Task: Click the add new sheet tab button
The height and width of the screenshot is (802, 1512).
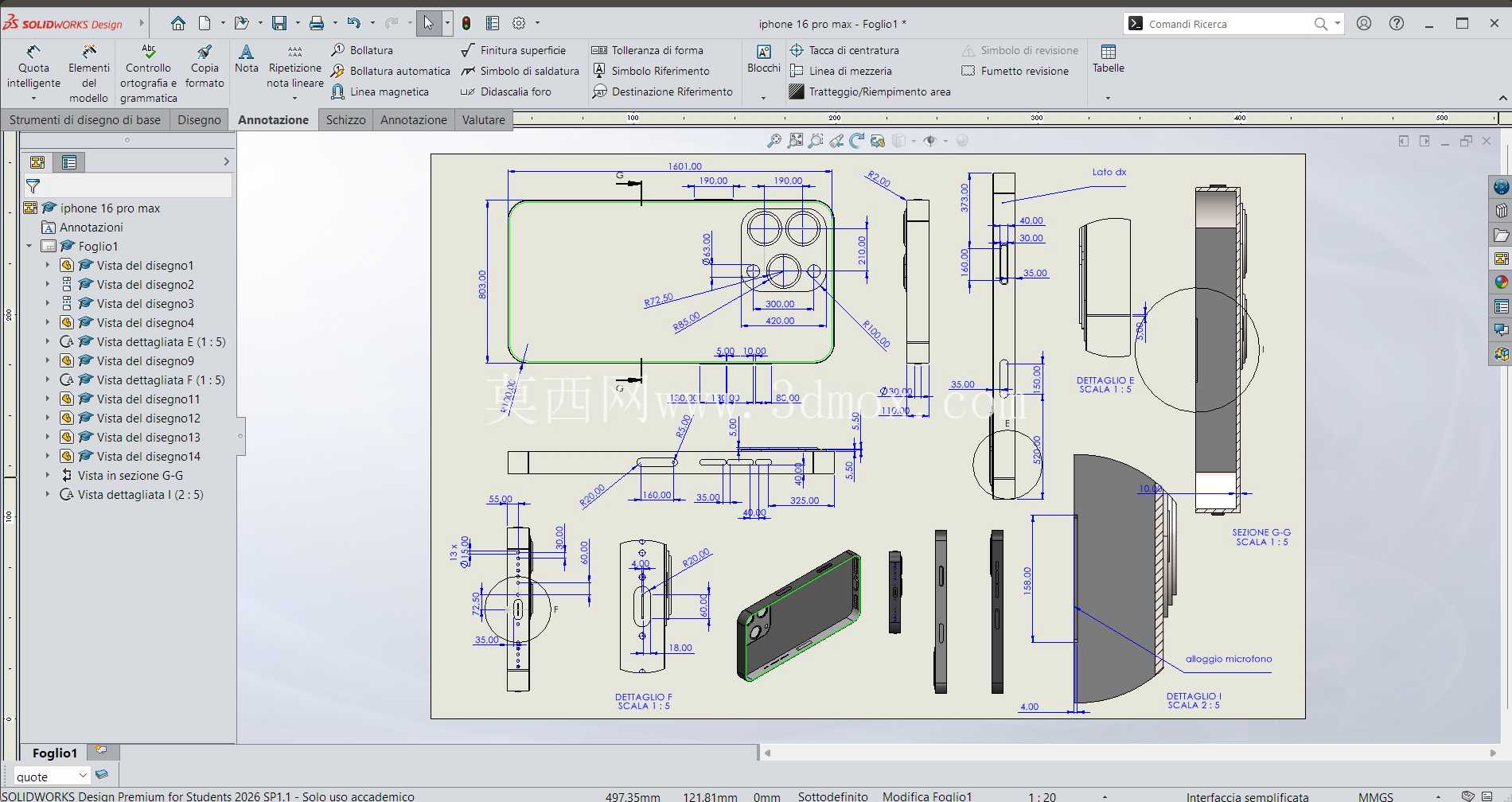Action: click(x=102, y=750)
